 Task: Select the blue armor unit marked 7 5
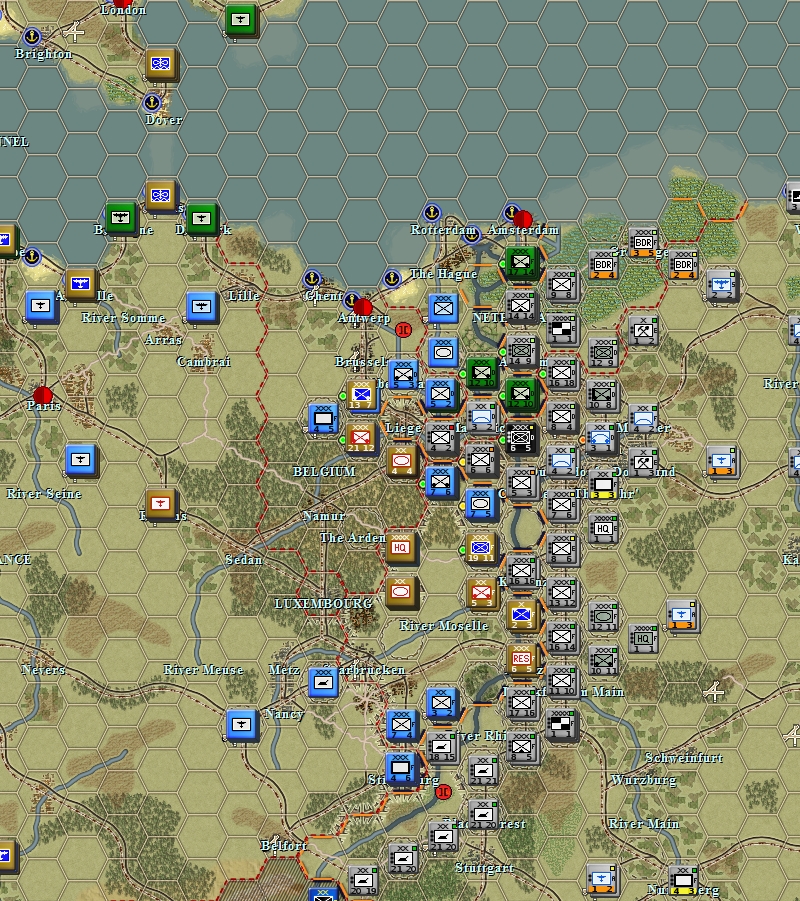(480, 504)
